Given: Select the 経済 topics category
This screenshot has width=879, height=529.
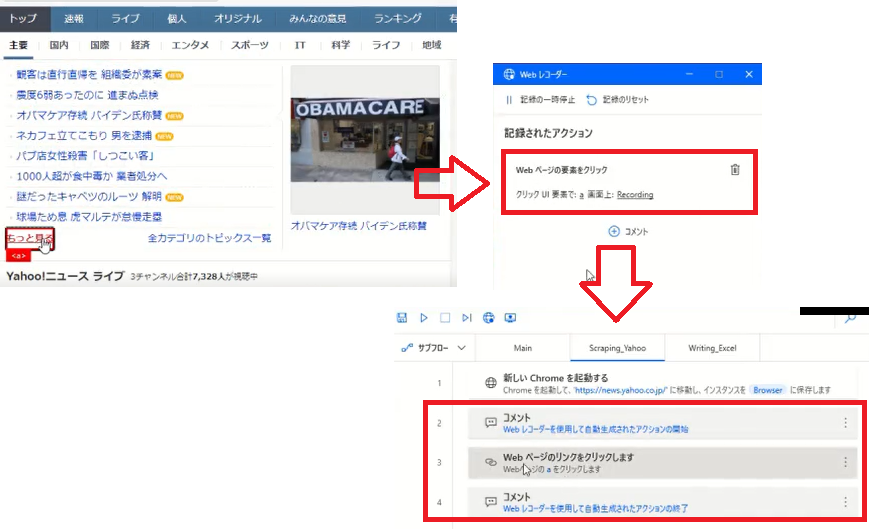Looking at the screenshot, I should click(x=140, y=45).
